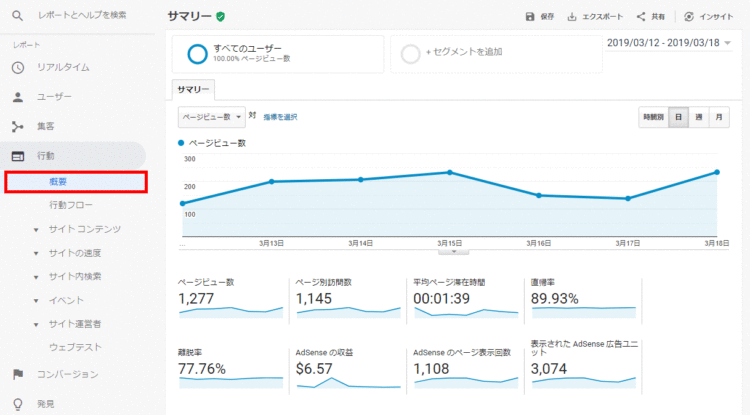Click + セグメントを追加 box
Image resolution: width=750 pixels, height=415 pixels.
point(495,52)
